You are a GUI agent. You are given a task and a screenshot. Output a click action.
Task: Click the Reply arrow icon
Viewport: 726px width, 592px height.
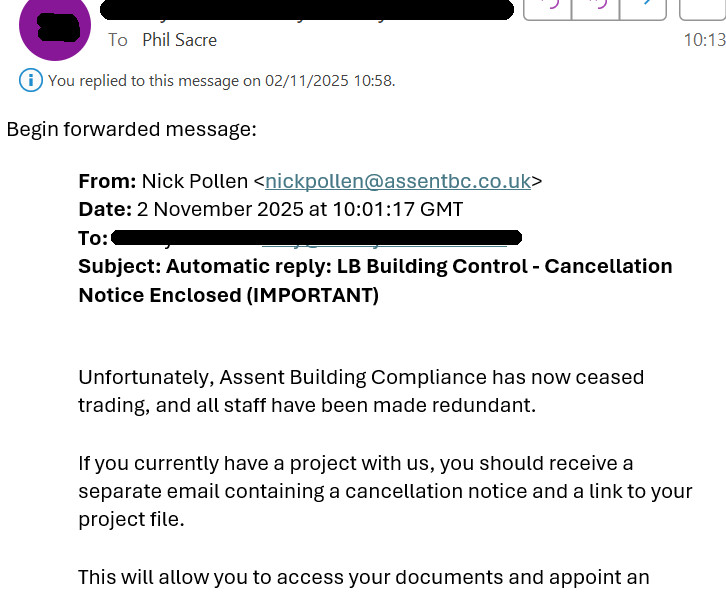[548, 6]
